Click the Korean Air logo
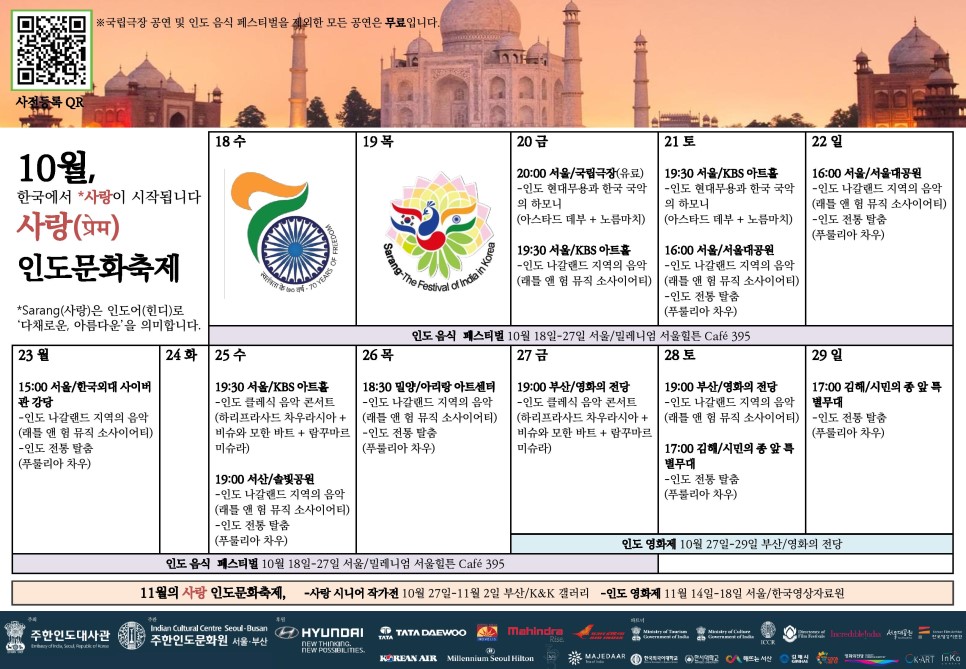Screen dimensions: 966x669 coord(408,658)
